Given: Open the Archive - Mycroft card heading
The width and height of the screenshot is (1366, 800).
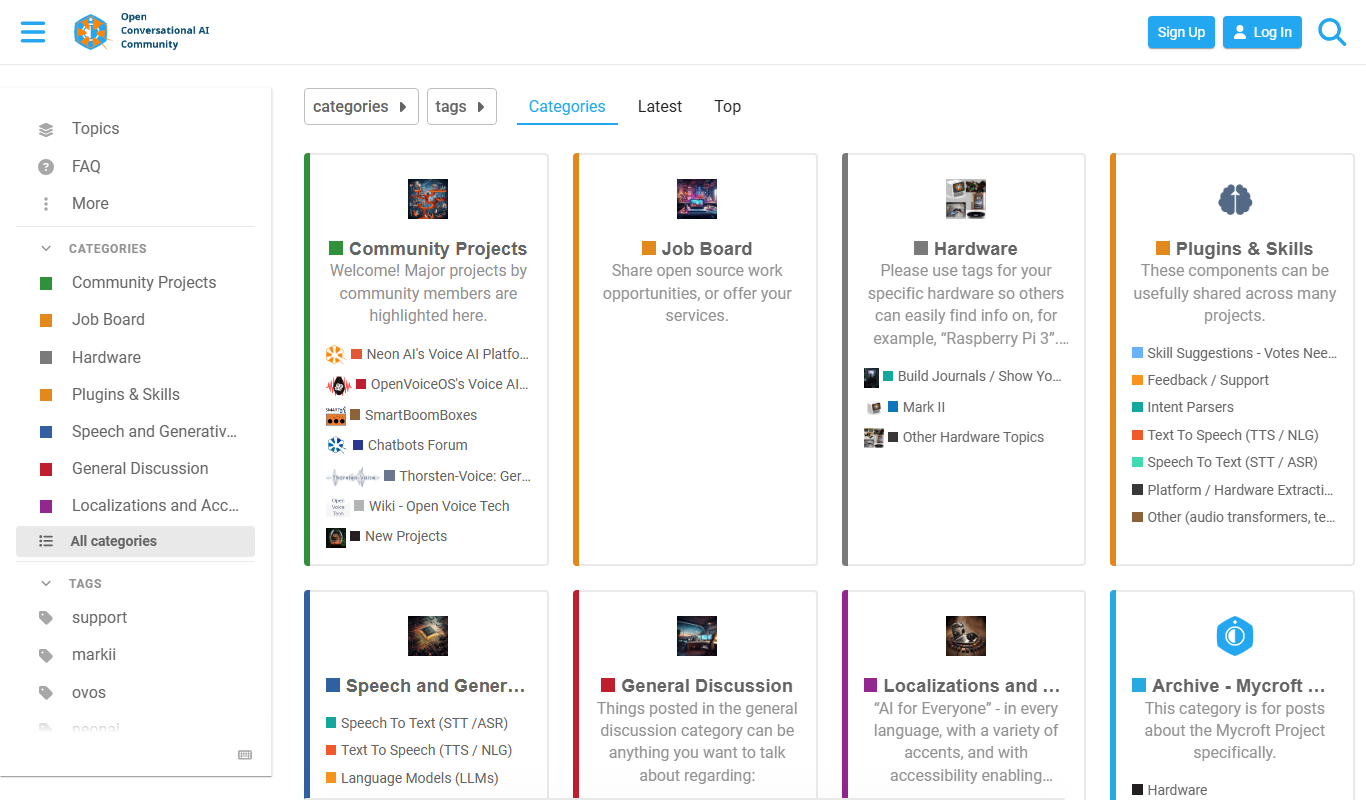Looking at the screenshot, I should point(1239,686).
